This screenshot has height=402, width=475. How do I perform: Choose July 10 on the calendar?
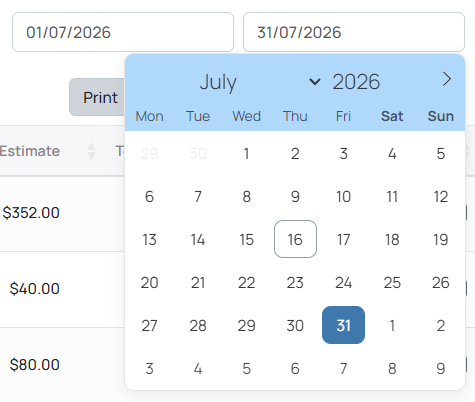pyautogui.click(x=343, y=197)
